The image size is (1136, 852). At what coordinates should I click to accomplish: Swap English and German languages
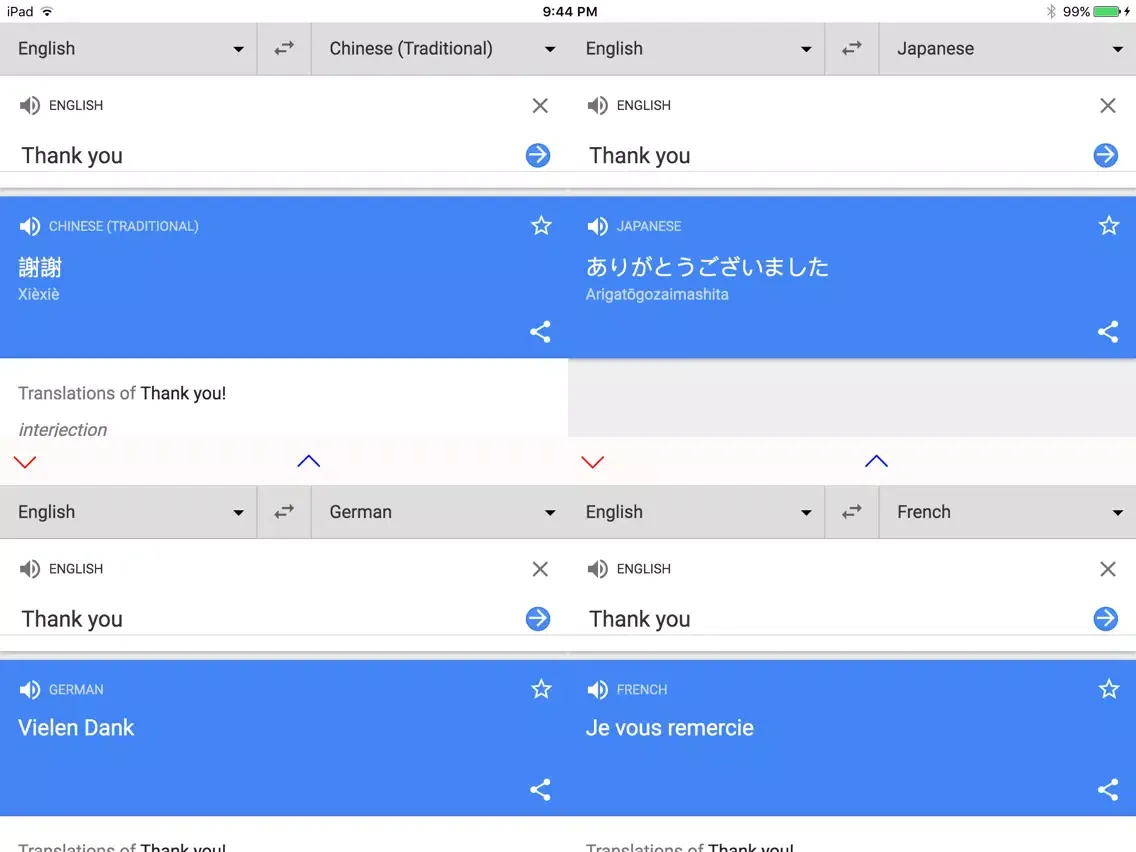284,512
